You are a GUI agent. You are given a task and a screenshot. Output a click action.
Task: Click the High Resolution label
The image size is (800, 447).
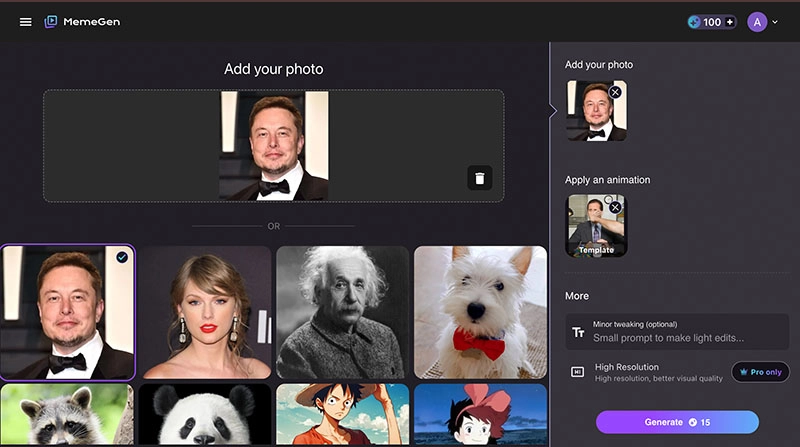pos(627,367)
